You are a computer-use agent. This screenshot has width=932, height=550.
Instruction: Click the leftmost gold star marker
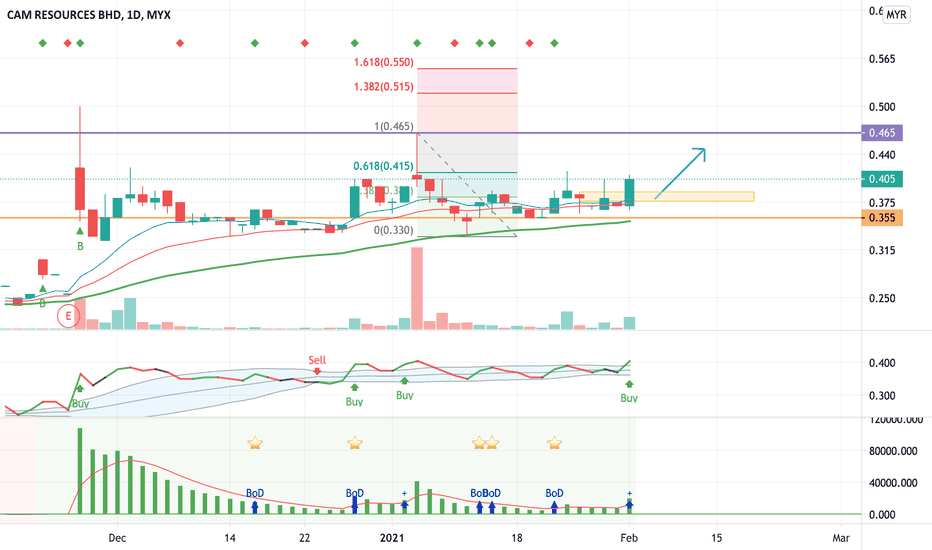click(254, 442)
